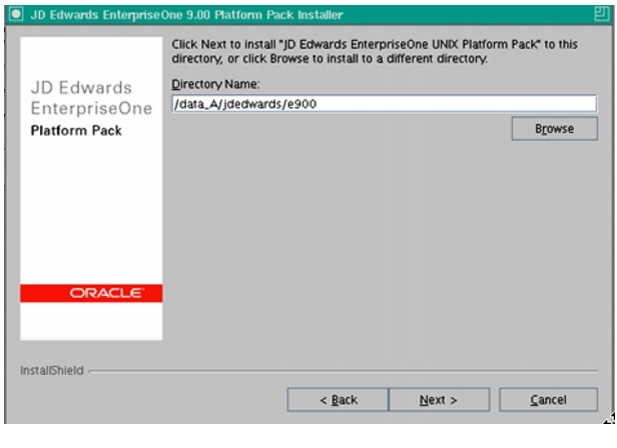Image resolution: width=617 pixels, height=448 pixels.
Task: Cancel the installation
Action: coord(549,400)
